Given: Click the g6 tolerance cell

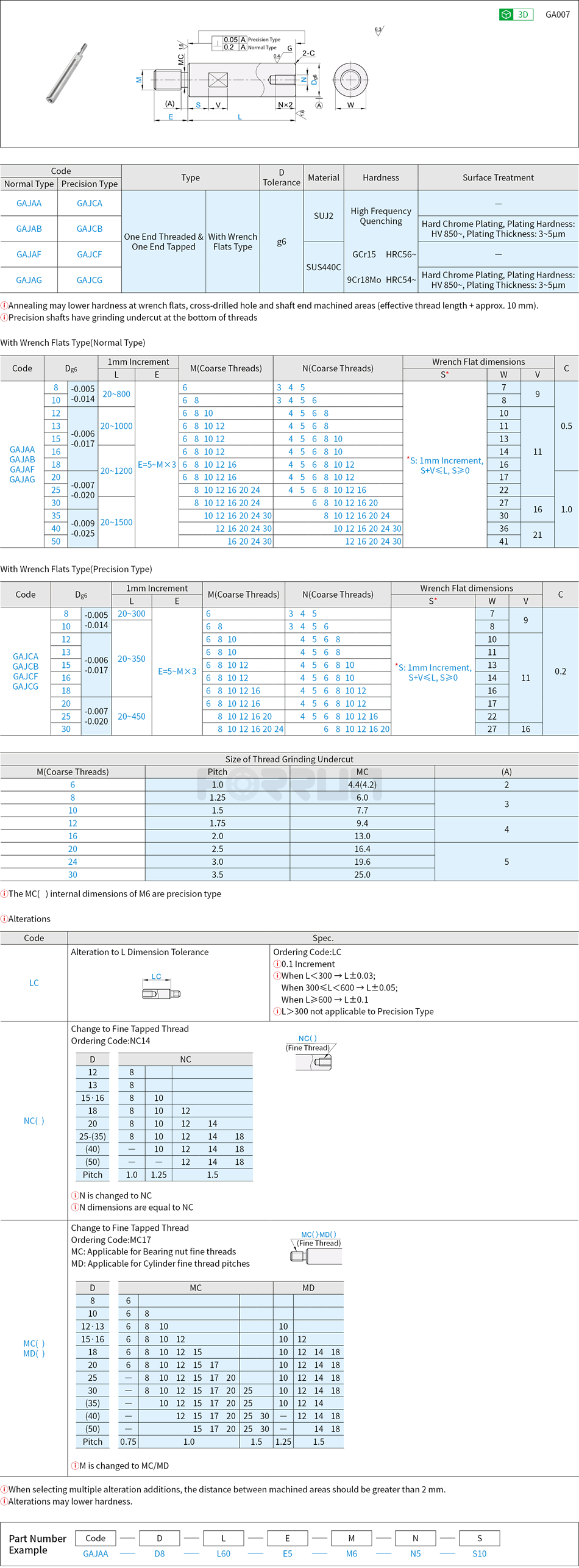Looking at the screenshot, I should pyautogui.click(x=282, y=242).
